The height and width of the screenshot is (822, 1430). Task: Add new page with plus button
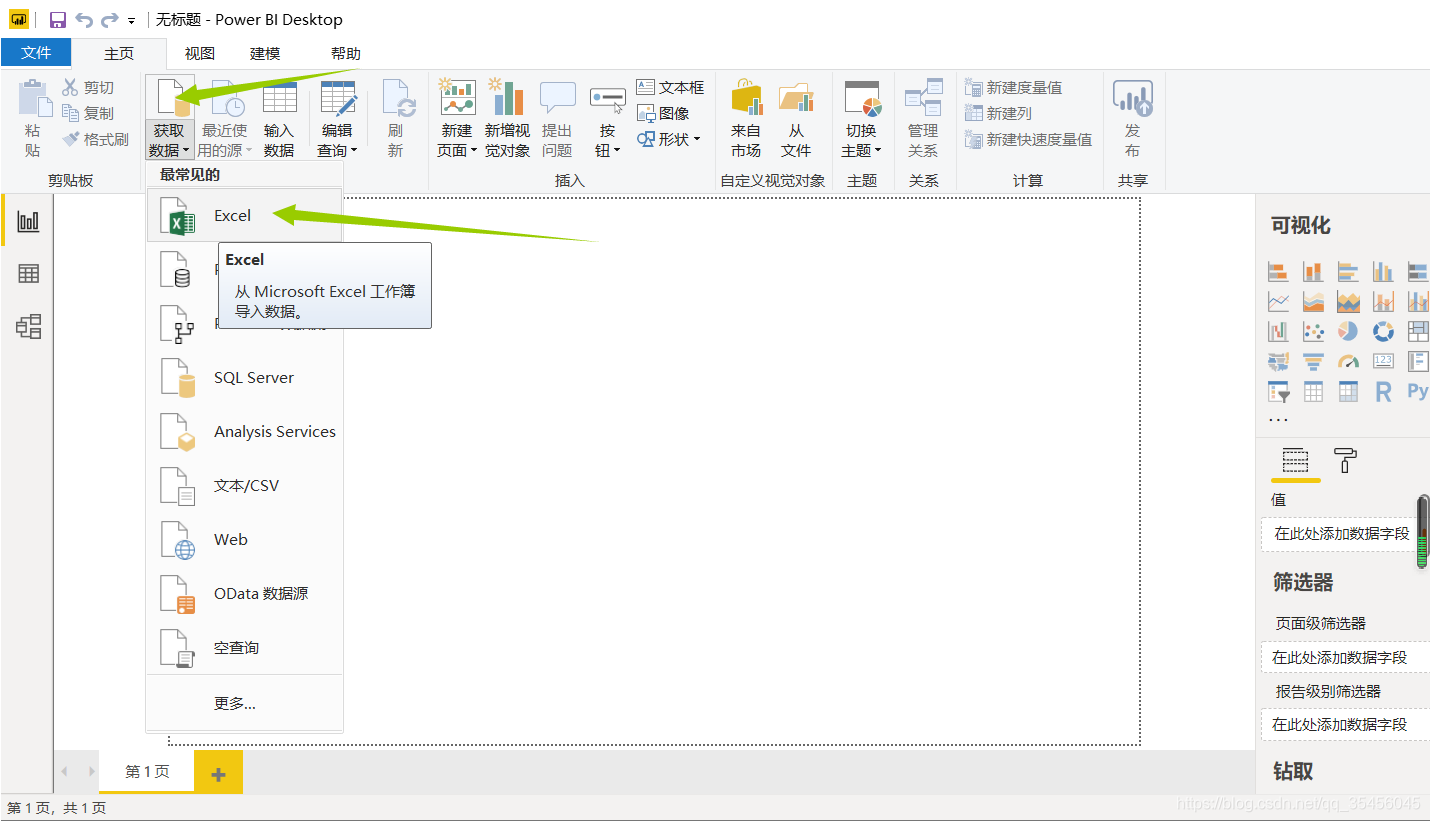[x=218, y=773]
